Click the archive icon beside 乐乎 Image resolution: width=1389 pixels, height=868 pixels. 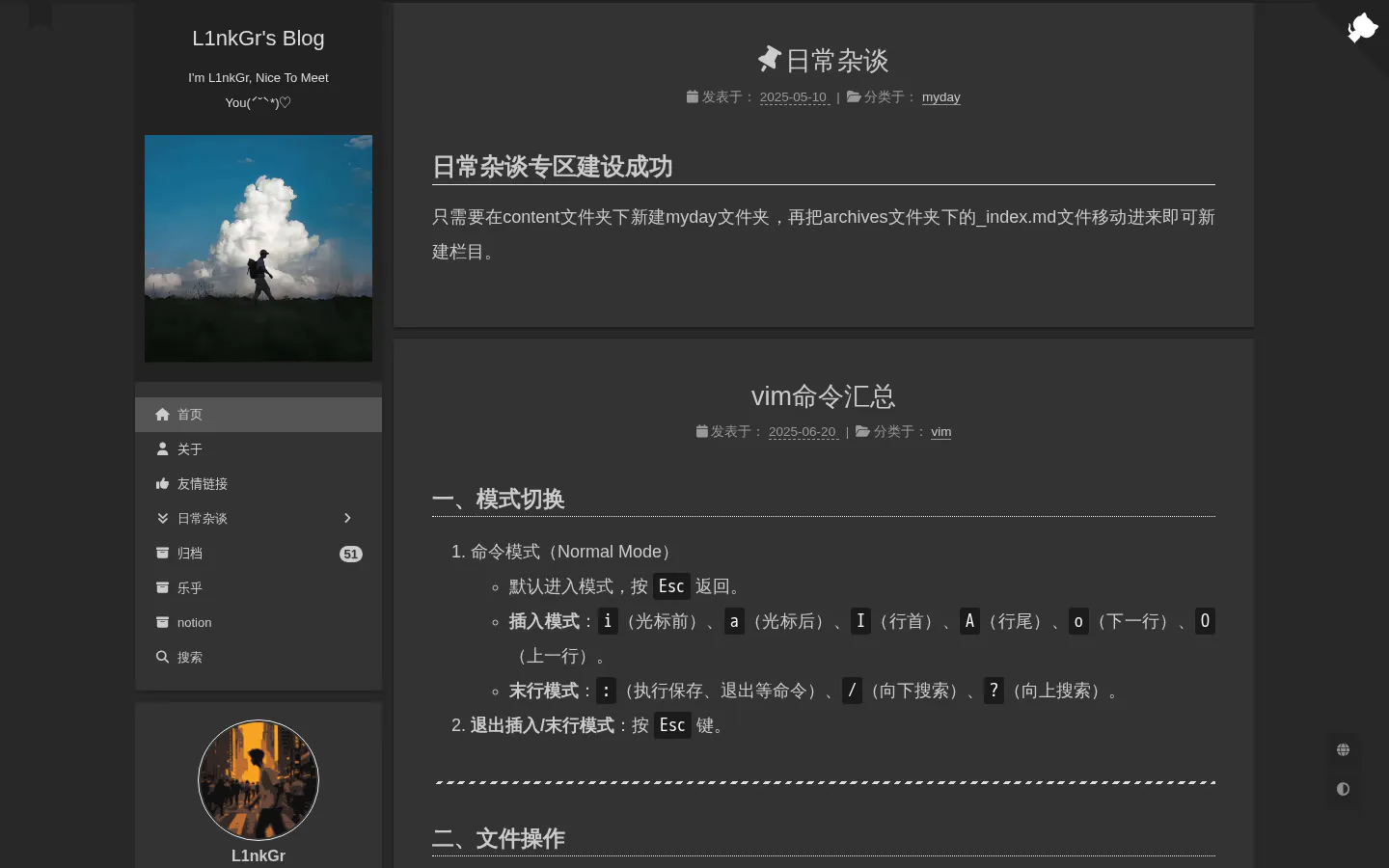[162, 588]
